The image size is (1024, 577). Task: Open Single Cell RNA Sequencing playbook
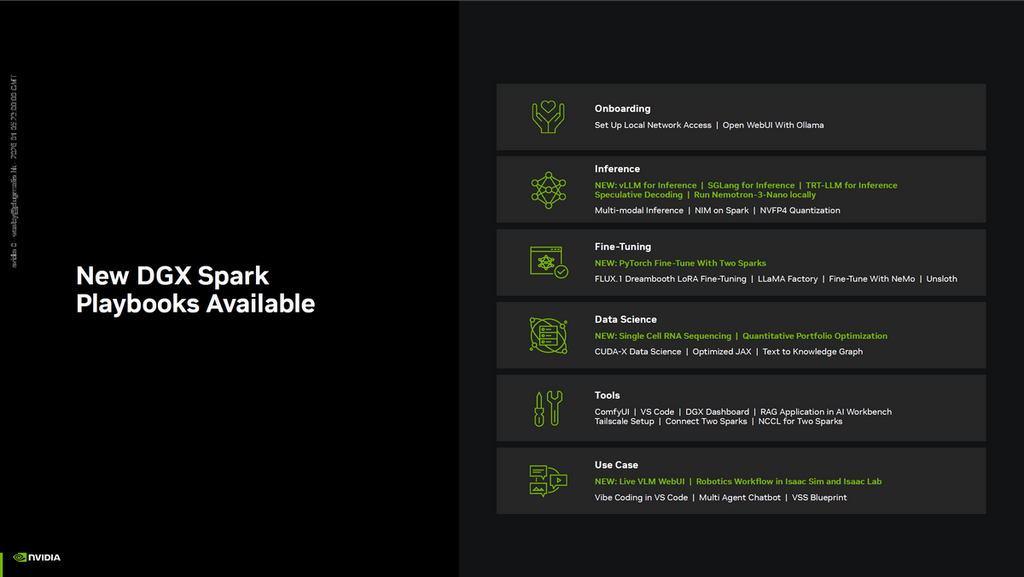(663, 336)
